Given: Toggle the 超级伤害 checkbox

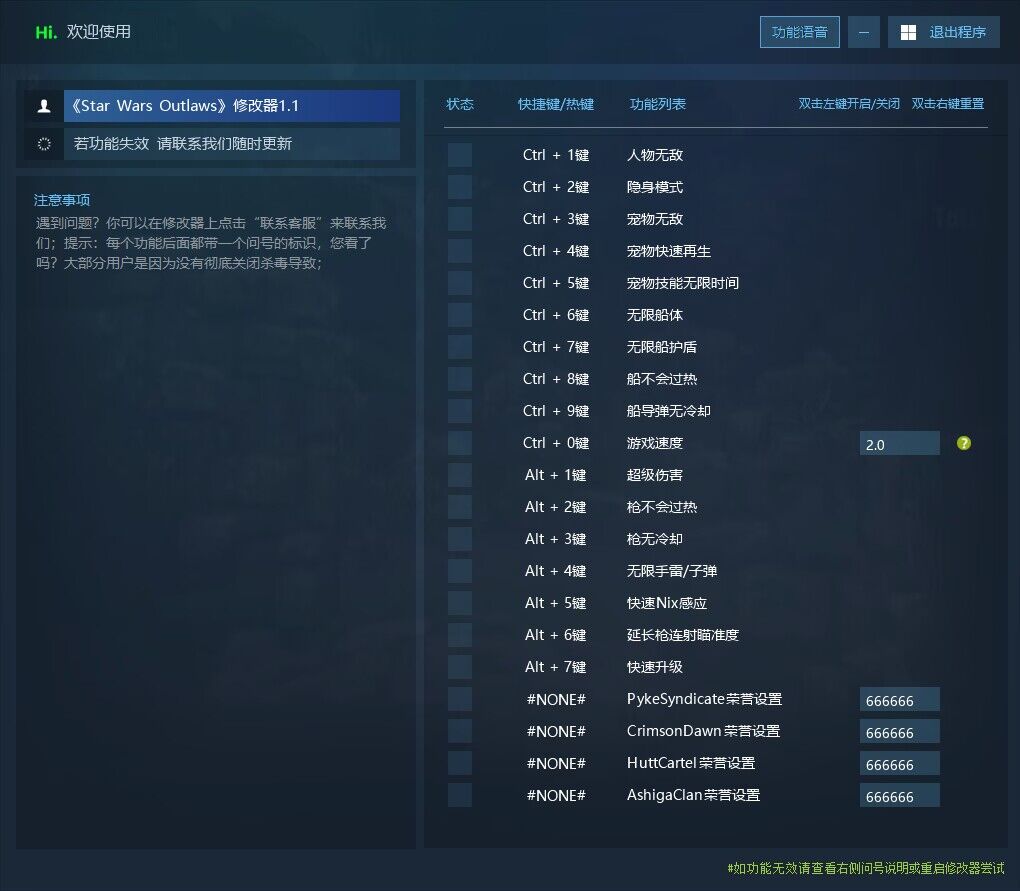Looking at the screenshot, I should click(x=460, y=475).
